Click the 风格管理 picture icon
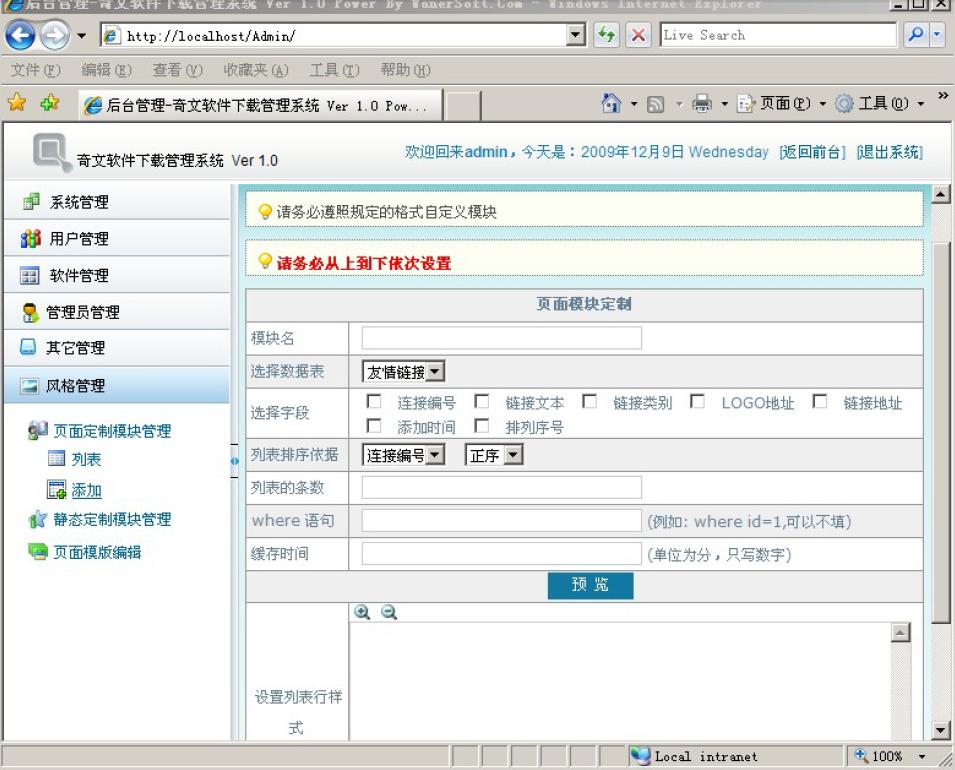955x770 pixels. (x=29, y=386)
